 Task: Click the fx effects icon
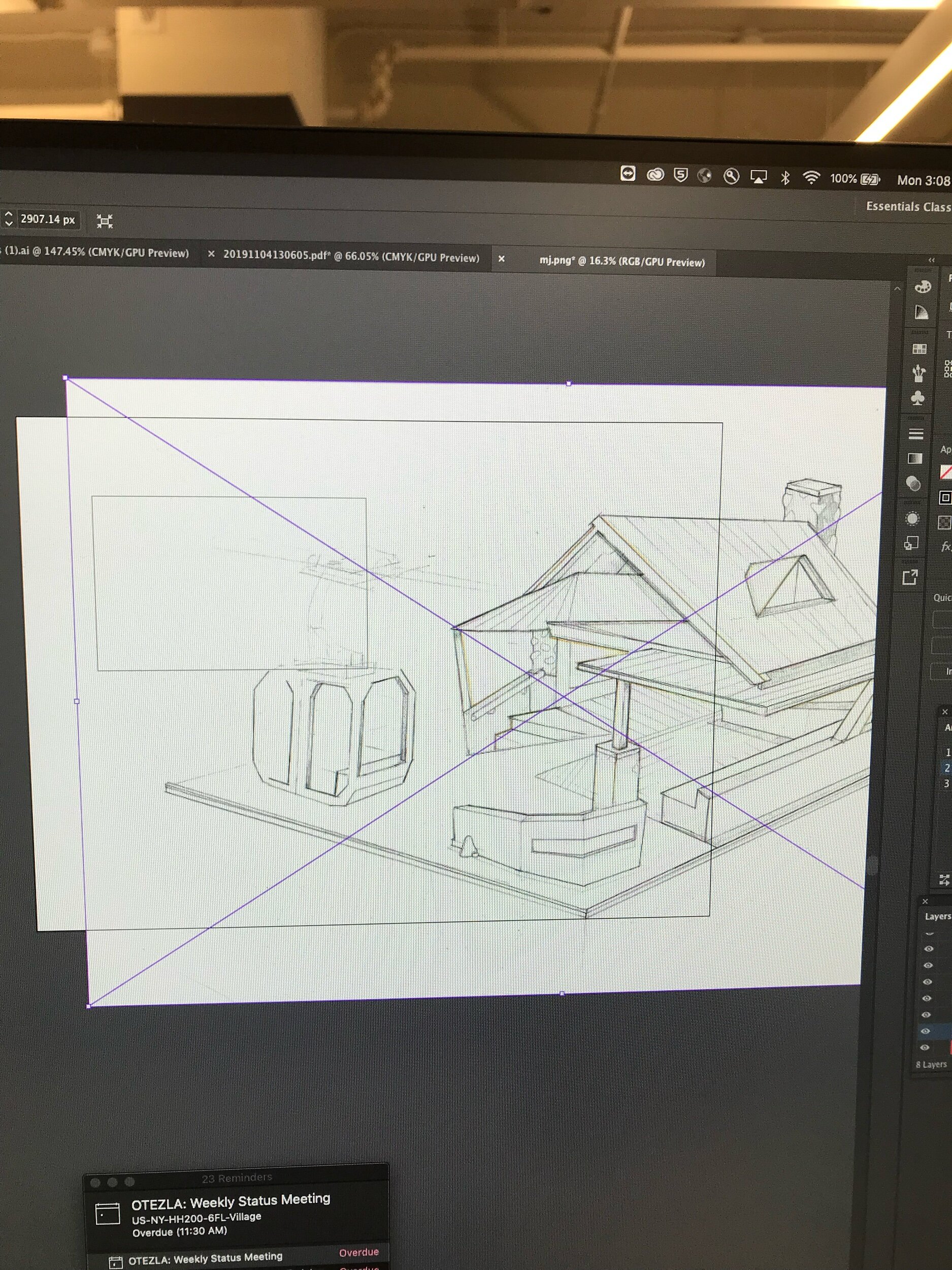tap(946, 547)
